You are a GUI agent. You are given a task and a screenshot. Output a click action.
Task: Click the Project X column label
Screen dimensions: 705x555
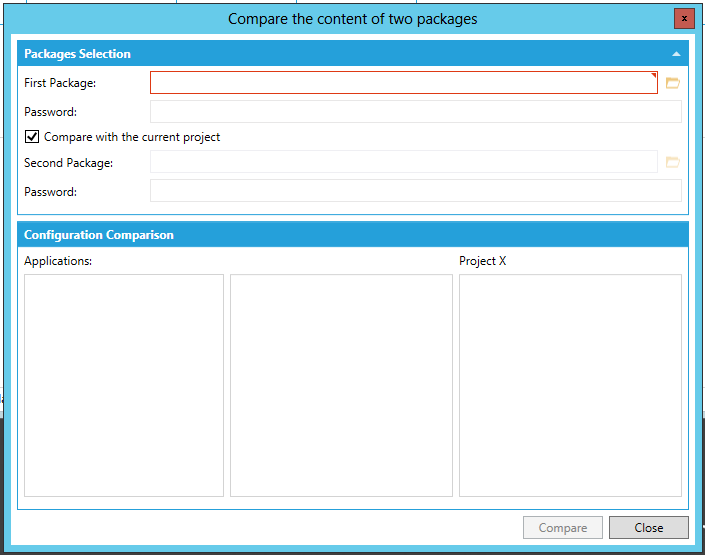[x=483, y=261]
